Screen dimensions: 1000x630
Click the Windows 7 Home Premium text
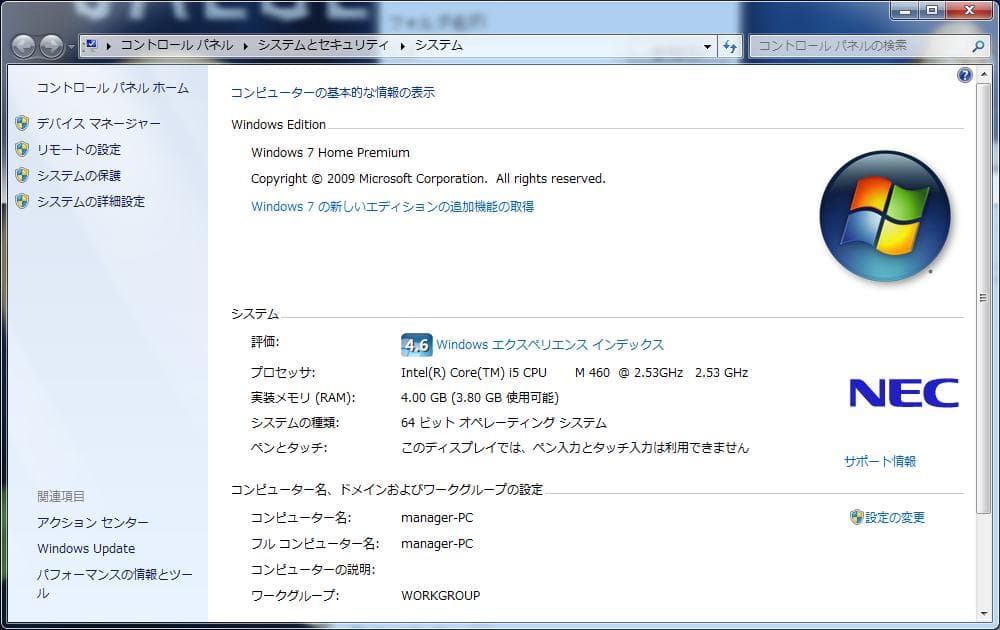[x=330, y=153]
